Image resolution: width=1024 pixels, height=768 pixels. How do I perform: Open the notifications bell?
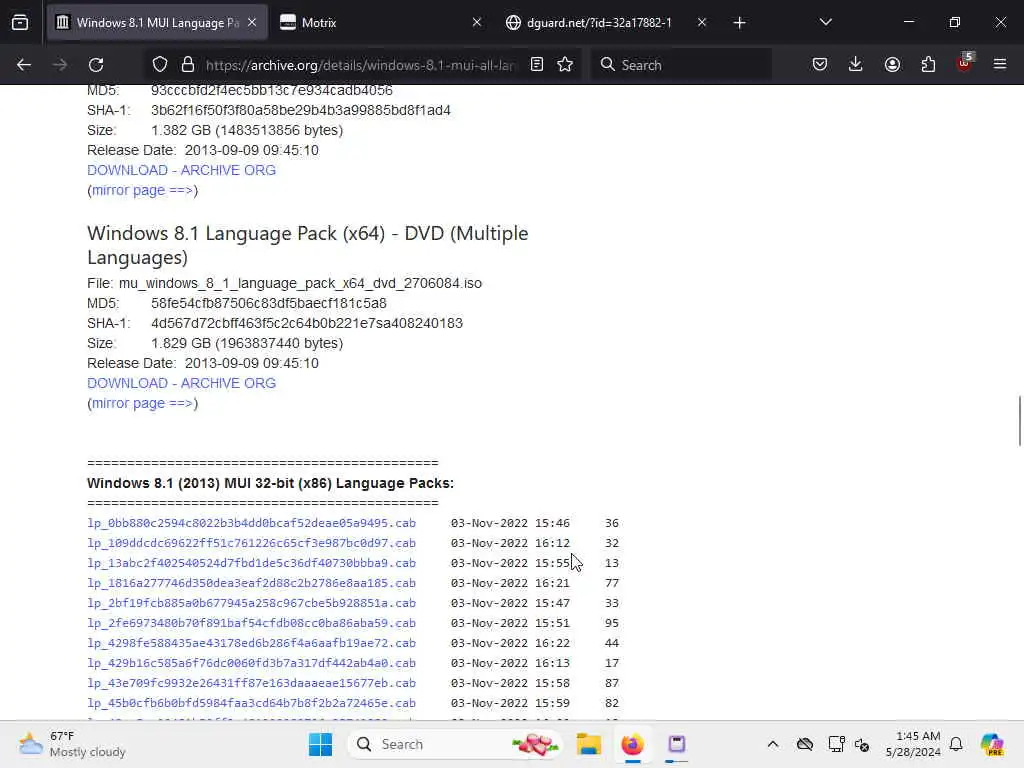956,744
